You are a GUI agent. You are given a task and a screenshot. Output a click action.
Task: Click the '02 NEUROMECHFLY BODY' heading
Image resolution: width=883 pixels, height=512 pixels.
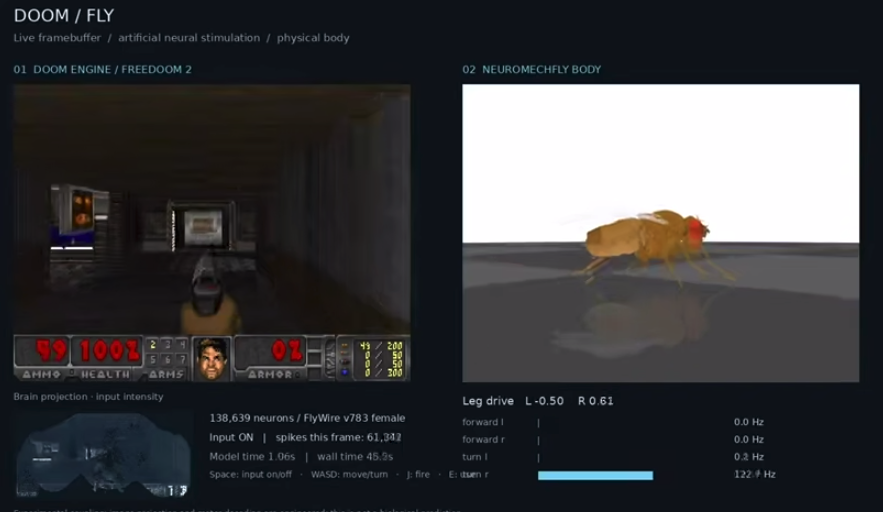pyautogui.click(x=532, y=69)
